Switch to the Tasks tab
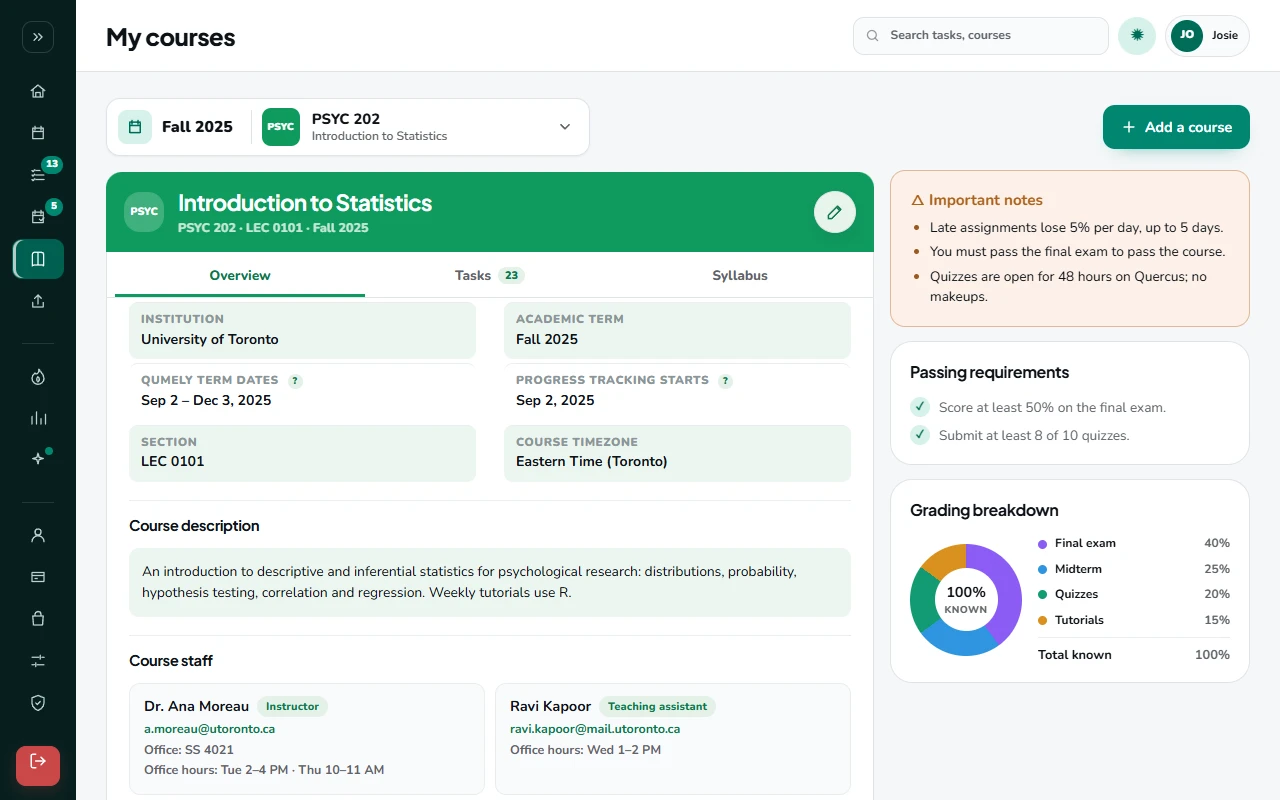1280x800 pixels. click(x=489, y=275)
